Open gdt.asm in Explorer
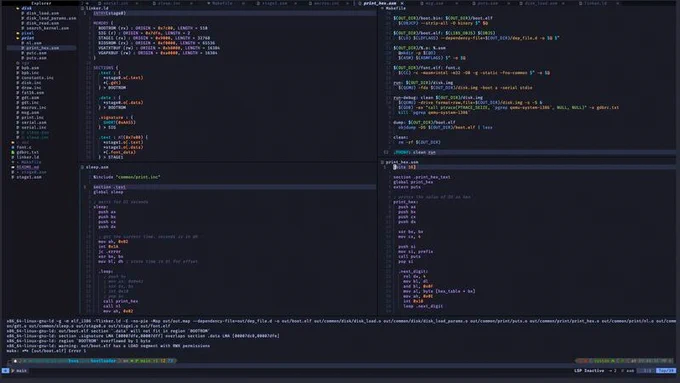 30,98
